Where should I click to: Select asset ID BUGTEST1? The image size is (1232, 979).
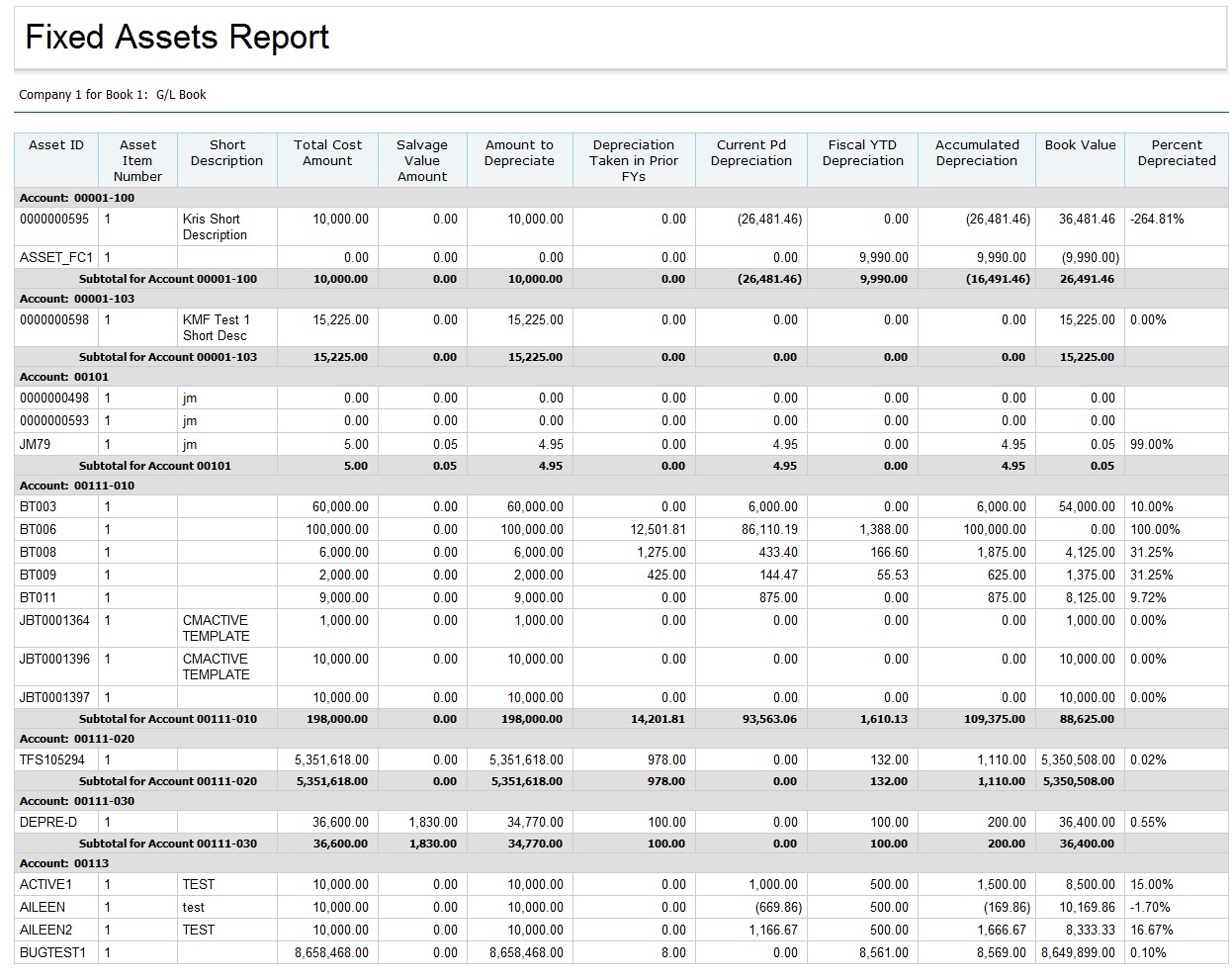pyautogui.click(x=53, y=953)
